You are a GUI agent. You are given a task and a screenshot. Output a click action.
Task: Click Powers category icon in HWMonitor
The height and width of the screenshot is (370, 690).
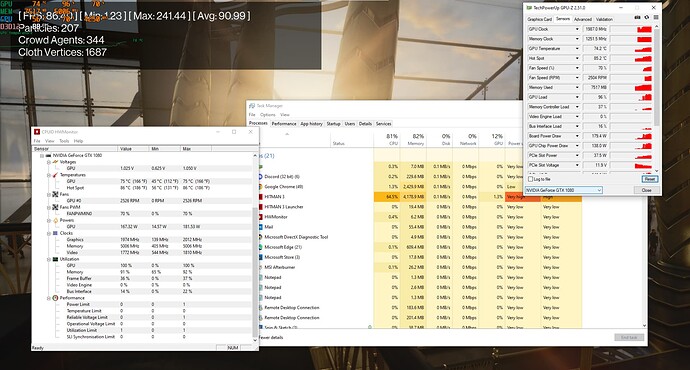(x=55, y=220)
